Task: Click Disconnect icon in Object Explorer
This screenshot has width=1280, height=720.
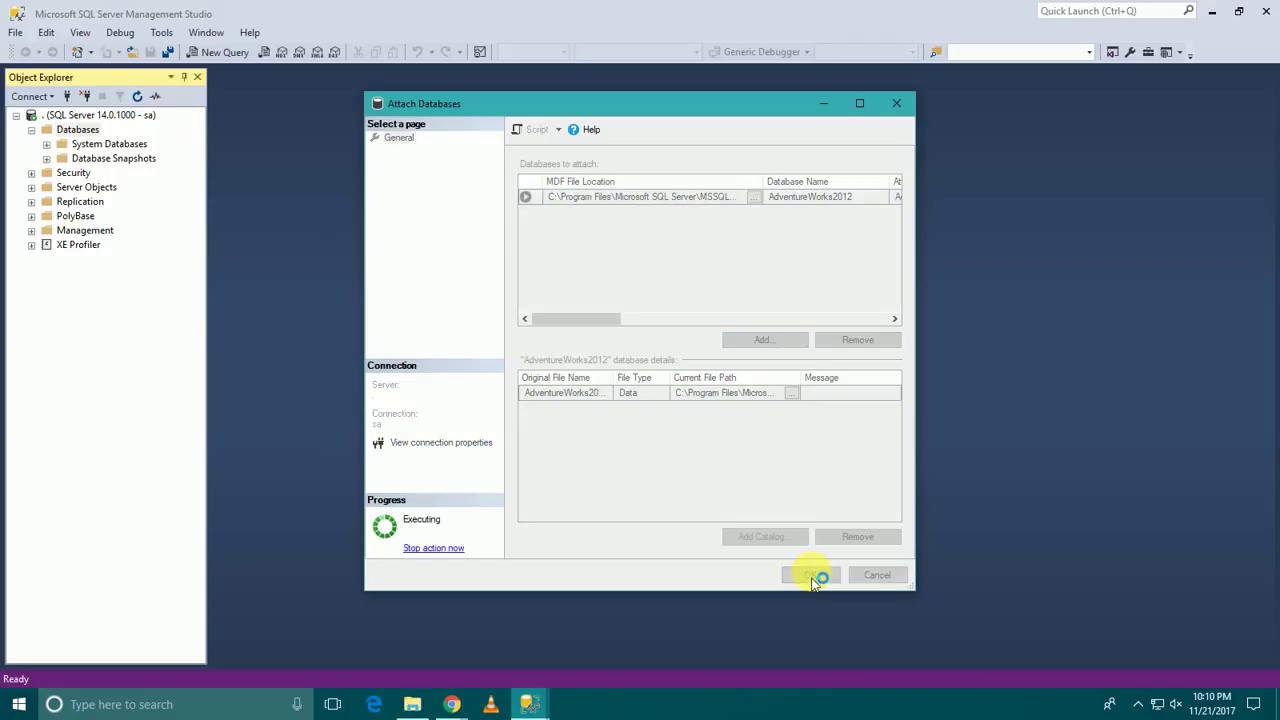Action: click(85, 96)
